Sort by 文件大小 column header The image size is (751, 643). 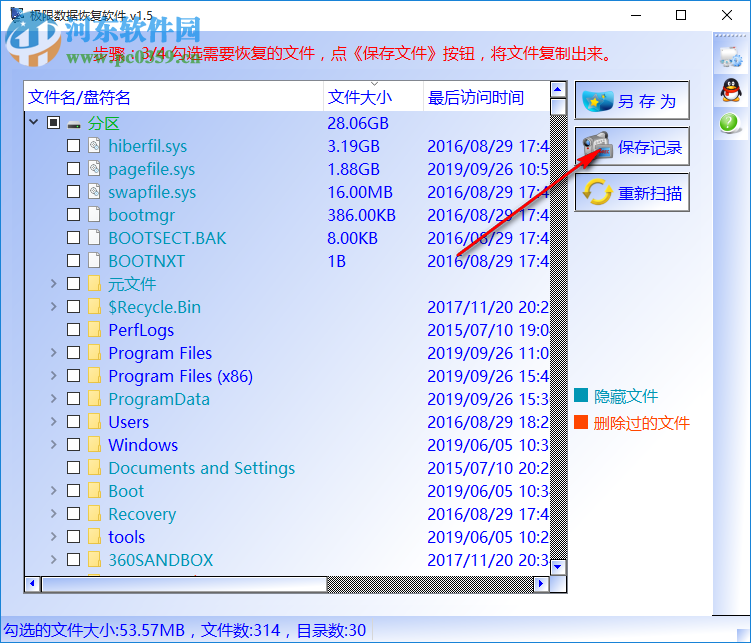point(374,97)
